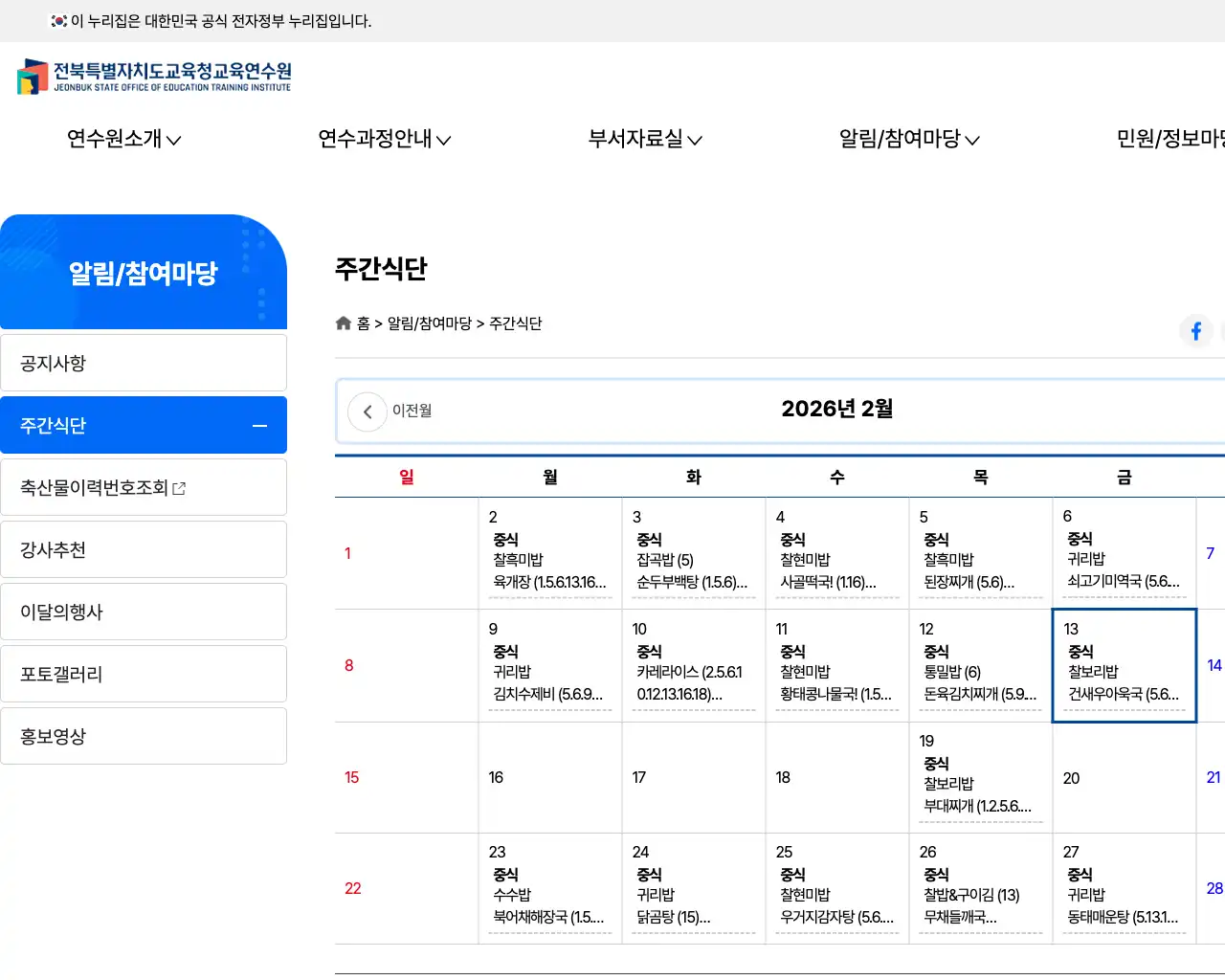1225x980 pixels.
Task: Click the previous month arrow icon
Action: (367, 411)
